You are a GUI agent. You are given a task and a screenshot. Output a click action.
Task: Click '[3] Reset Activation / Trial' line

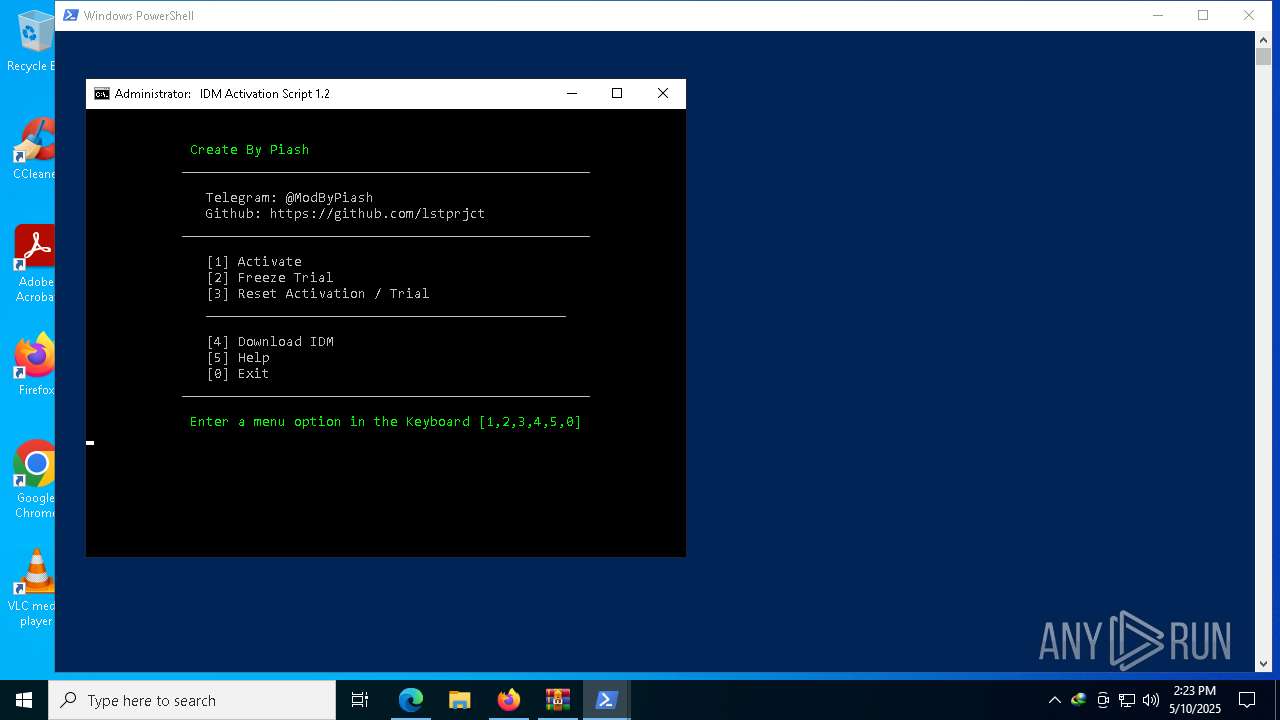pyautogui.click(x=318, y=294)
